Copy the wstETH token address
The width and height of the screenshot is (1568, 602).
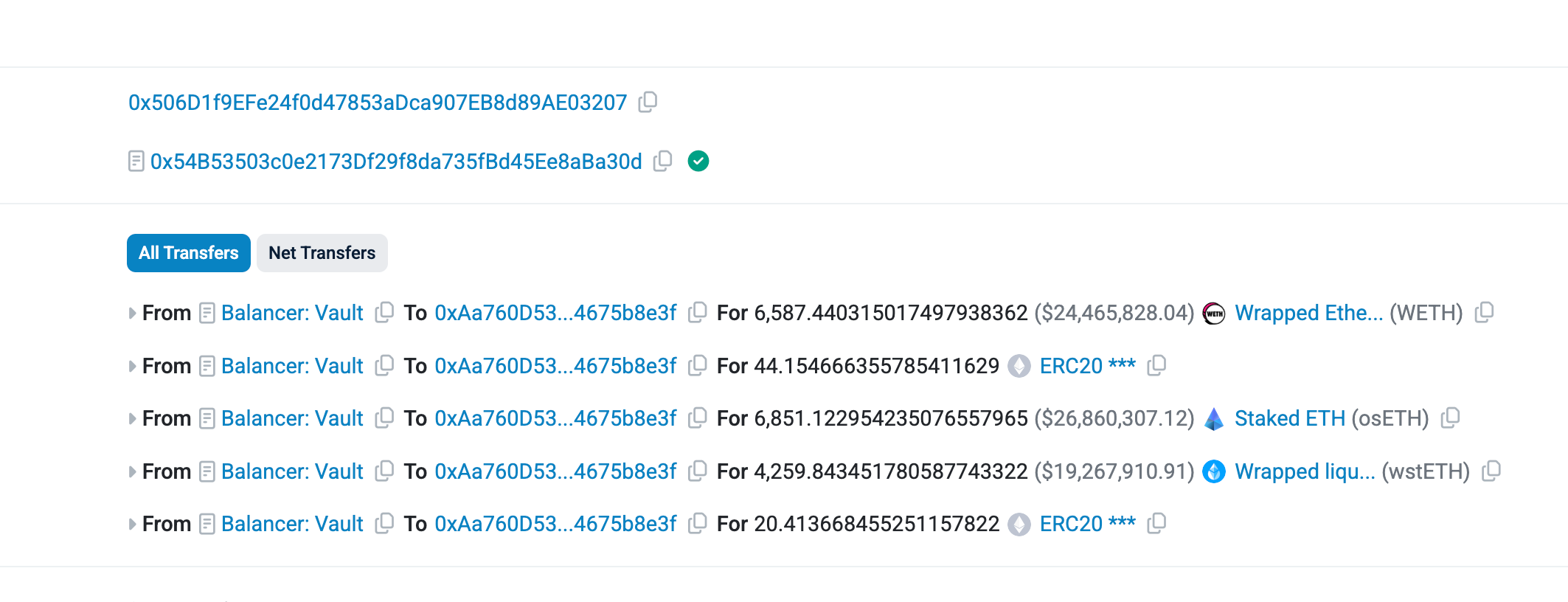pyautogui.click(x=1491, y=471)
